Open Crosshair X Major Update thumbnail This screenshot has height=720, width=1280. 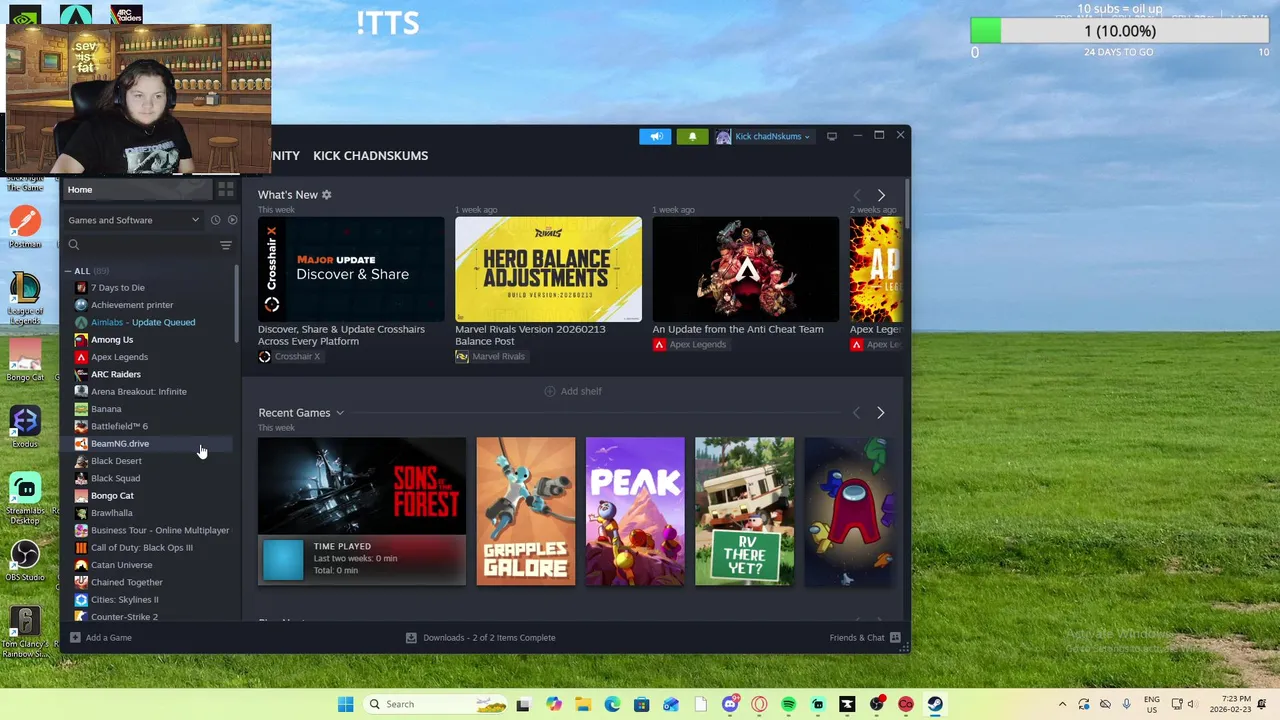(x=351, y=269)
